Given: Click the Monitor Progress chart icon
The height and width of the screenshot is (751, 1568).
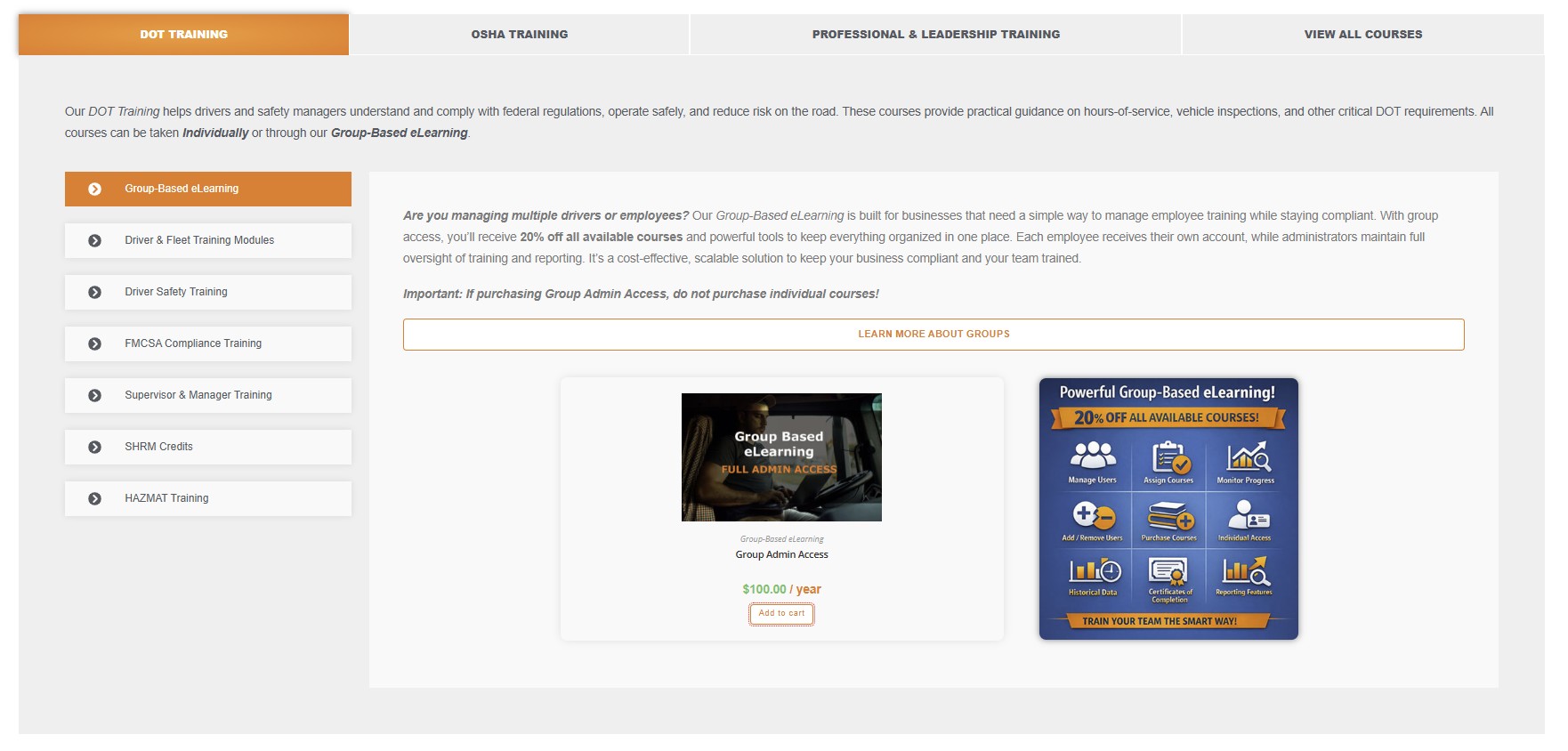Looking at the screenshot, I should click(1247, 456).
